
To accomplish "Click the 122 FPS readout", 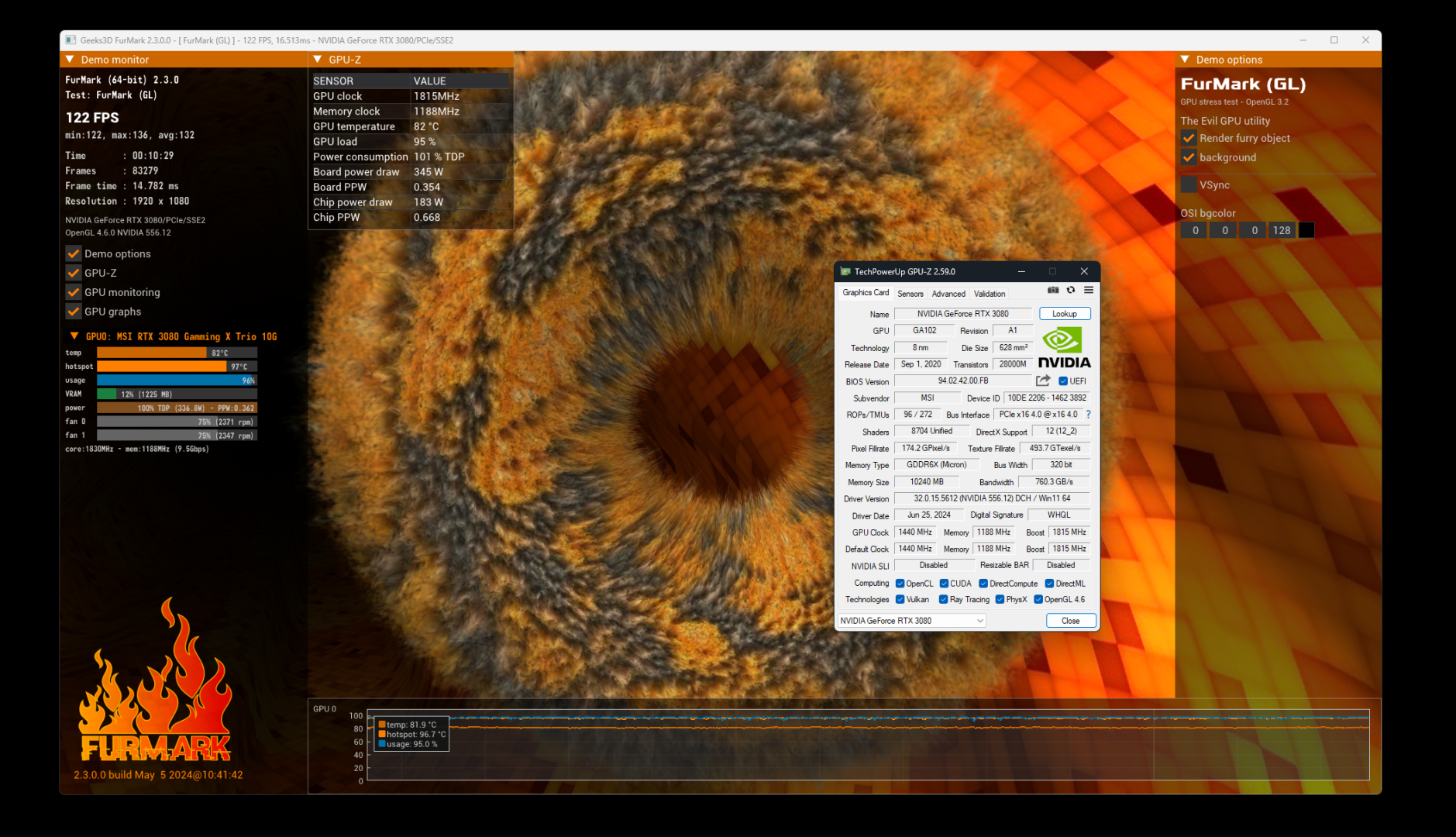I will click(92, 117).
